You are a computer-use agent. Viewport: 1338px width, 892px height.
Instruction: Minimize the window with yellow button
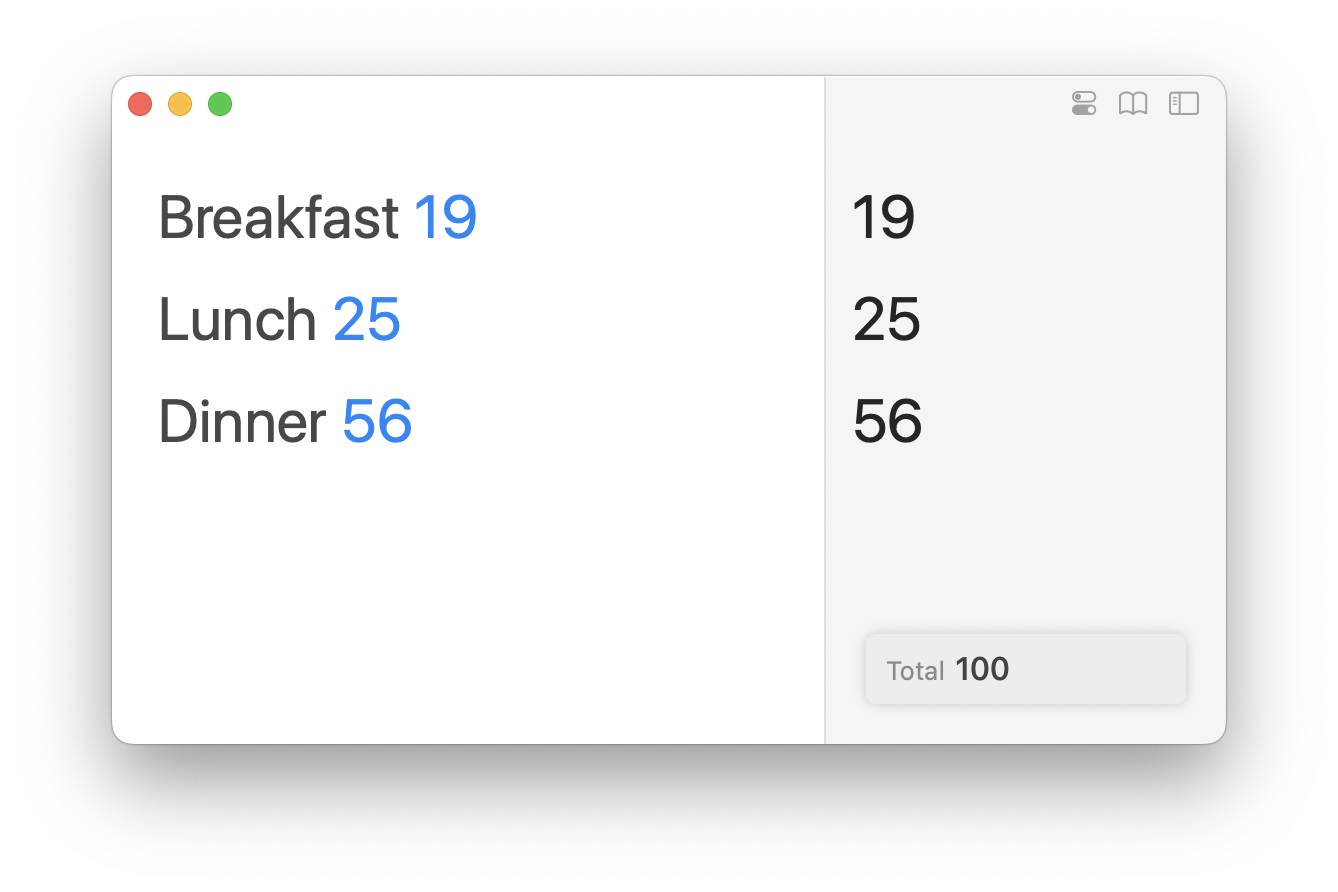coord(180,104)
